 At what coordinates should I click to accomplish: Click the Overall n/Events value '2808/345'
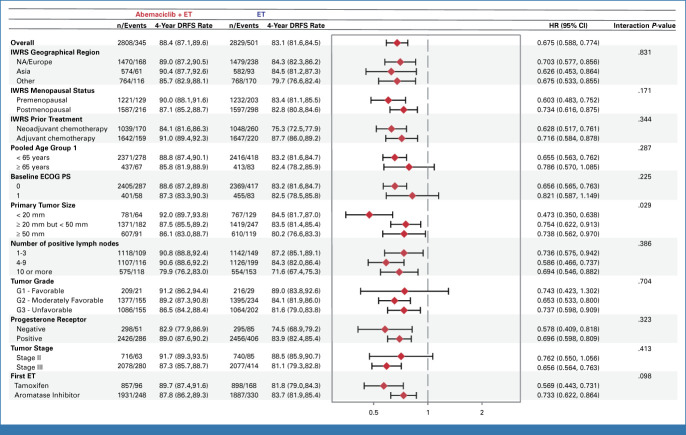[x=132, y=42]
